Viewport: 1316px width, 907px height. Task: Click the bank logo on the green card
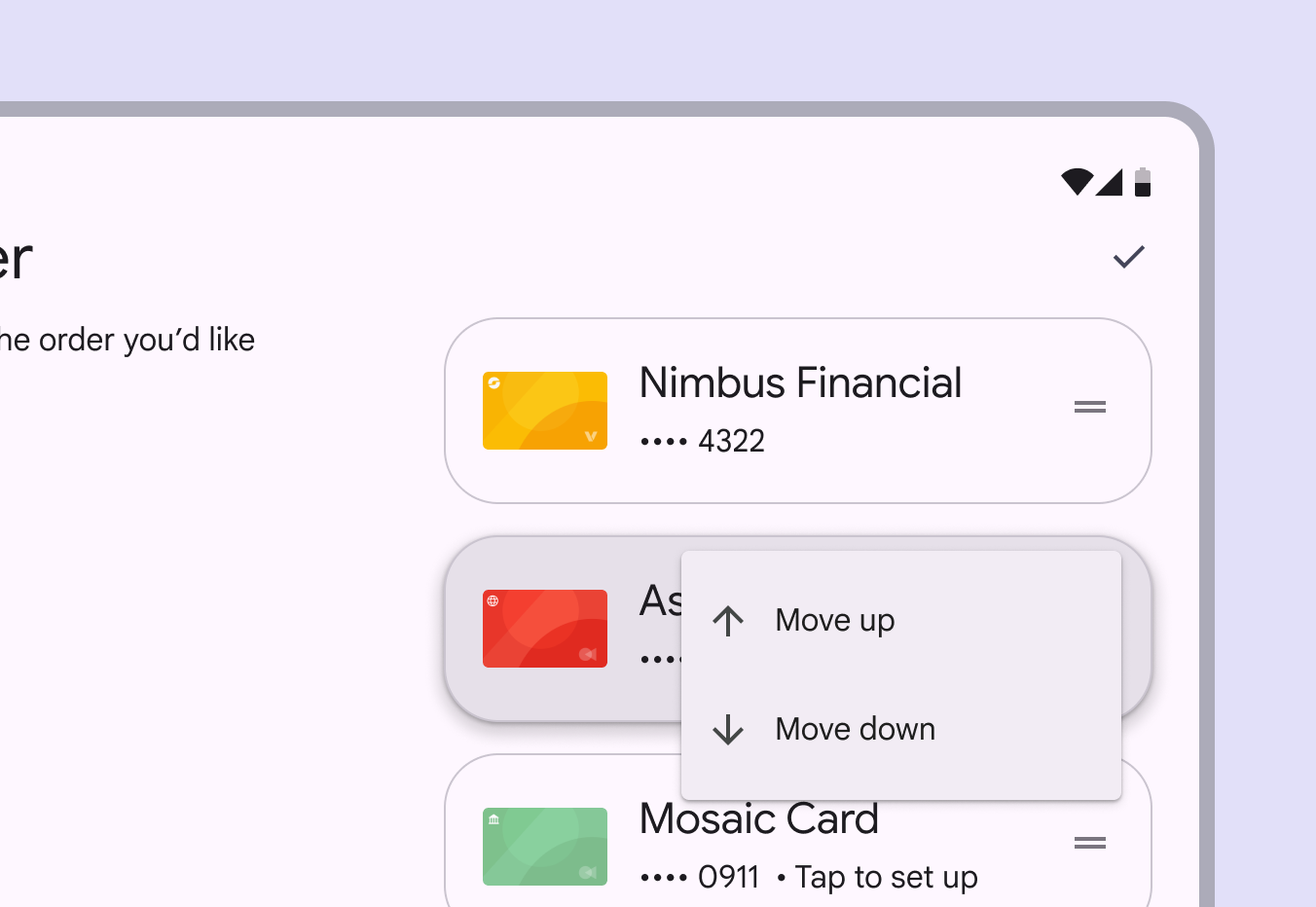pyautogui.click(x=493, y=819)
